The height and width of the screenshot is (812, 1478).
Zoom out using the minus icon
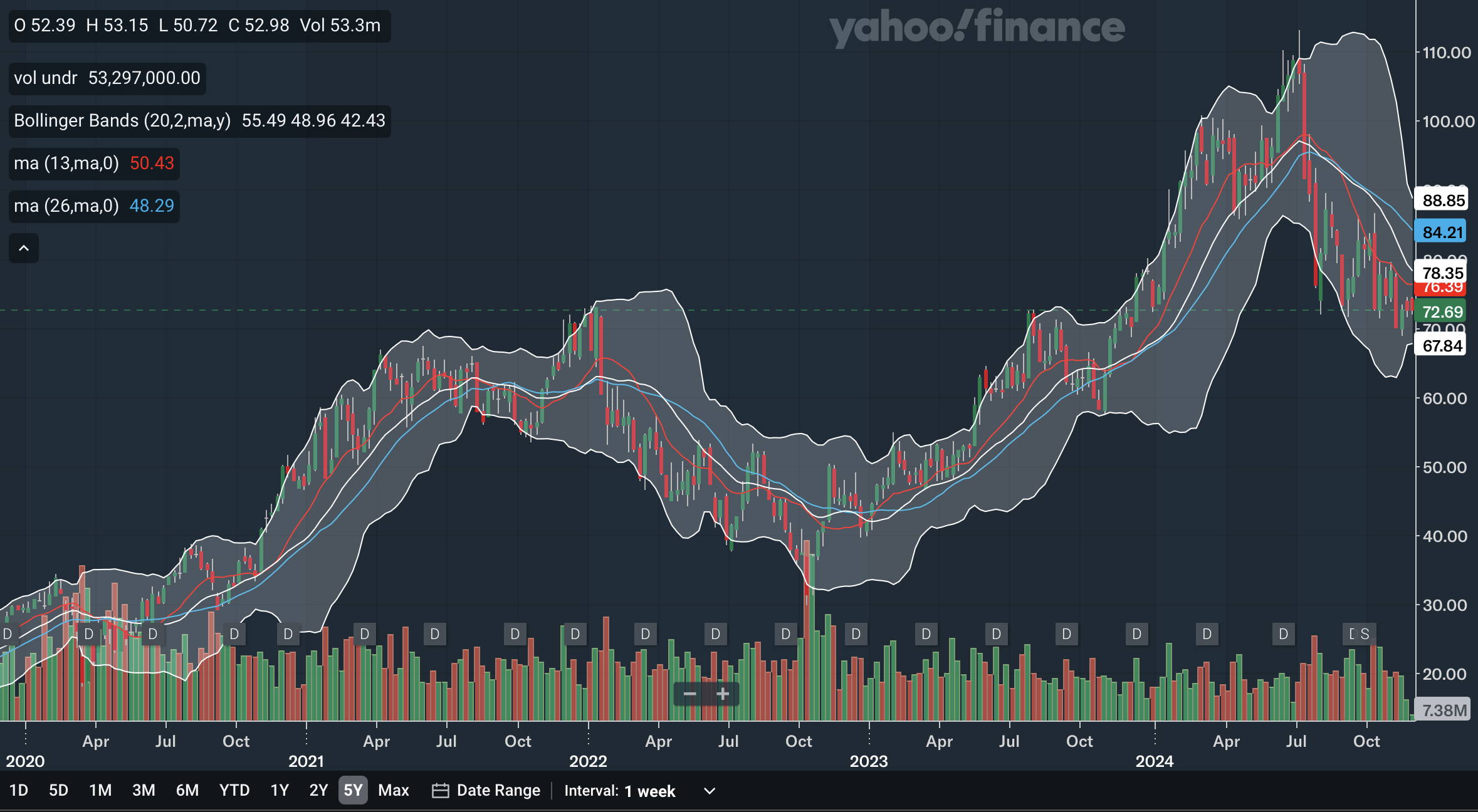(690, 694)
